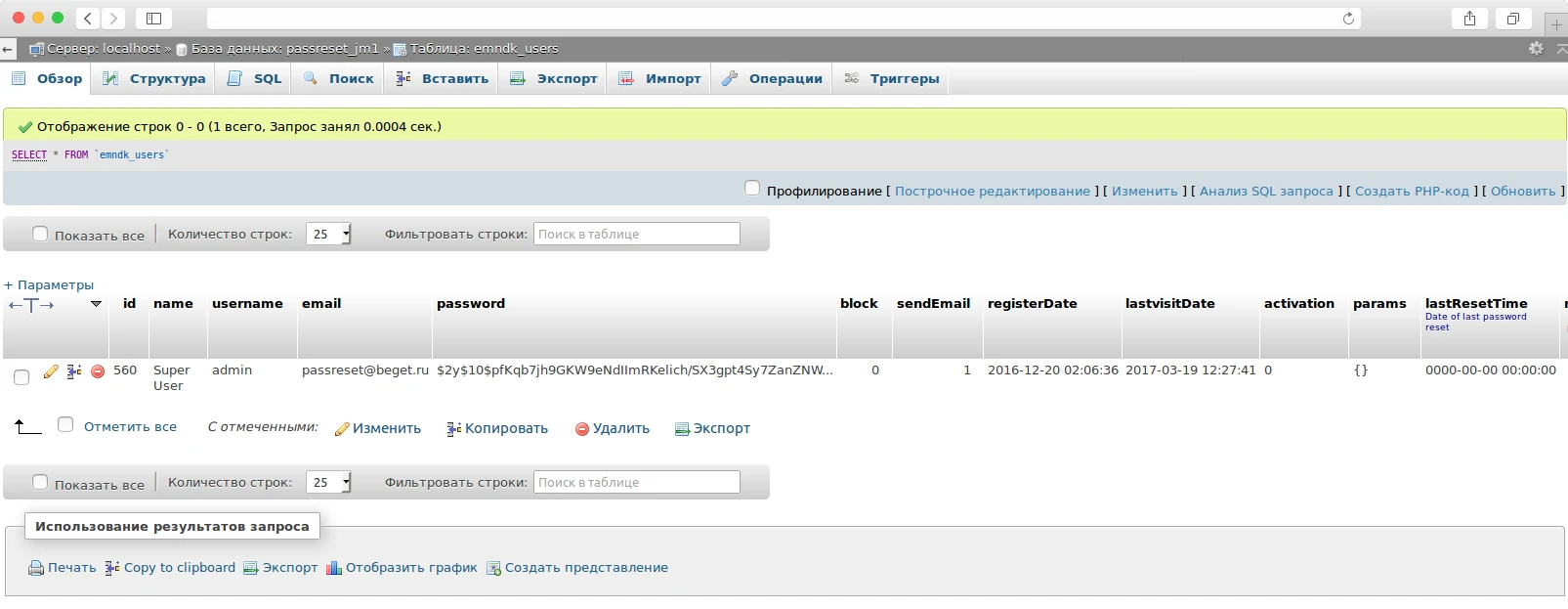Click the Обновить link
The width and height of the screenshot is (1568, 609).
1523,192
